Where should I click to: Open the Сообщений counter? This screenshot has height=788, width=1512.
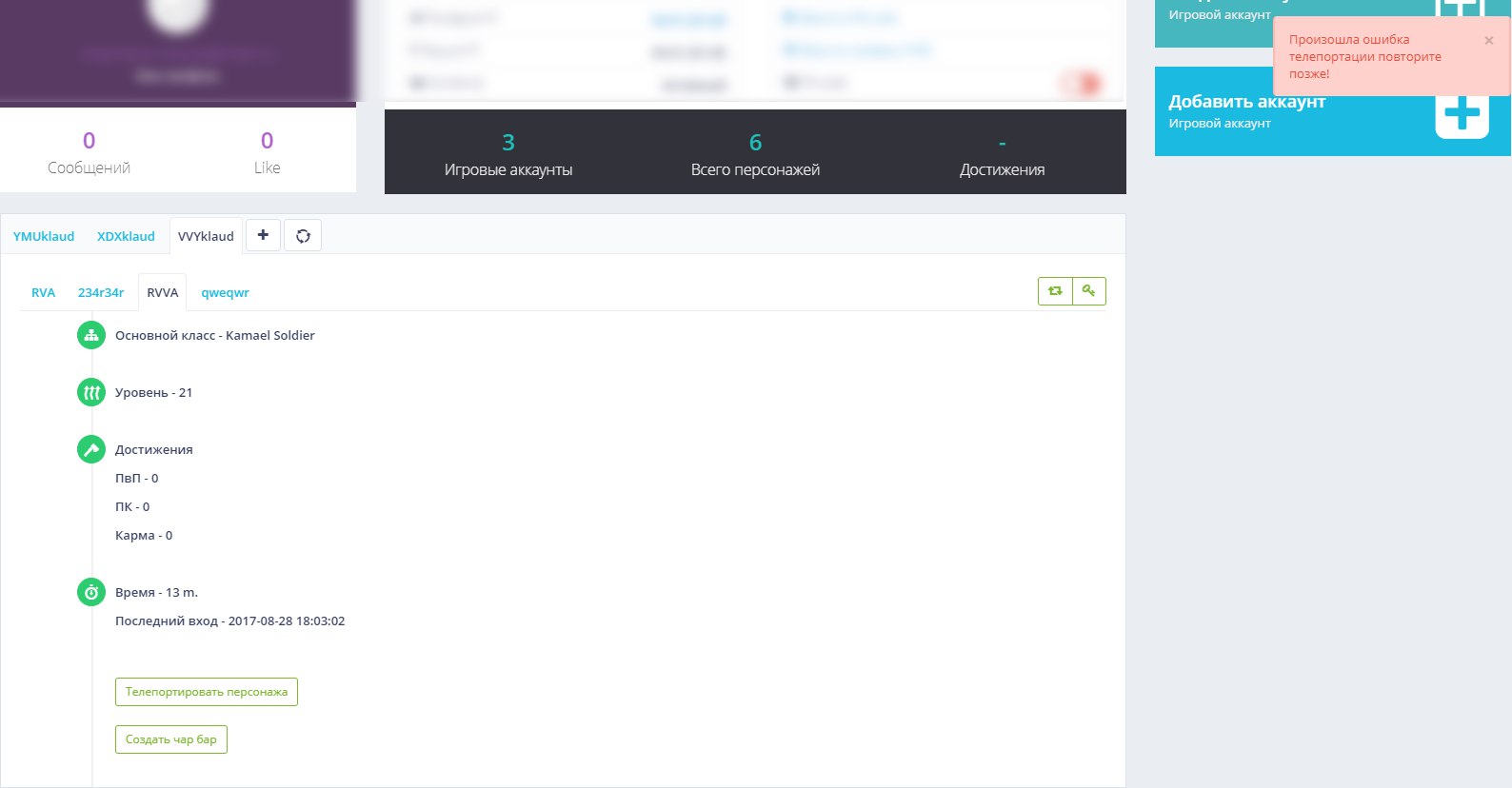pos(89,153)
